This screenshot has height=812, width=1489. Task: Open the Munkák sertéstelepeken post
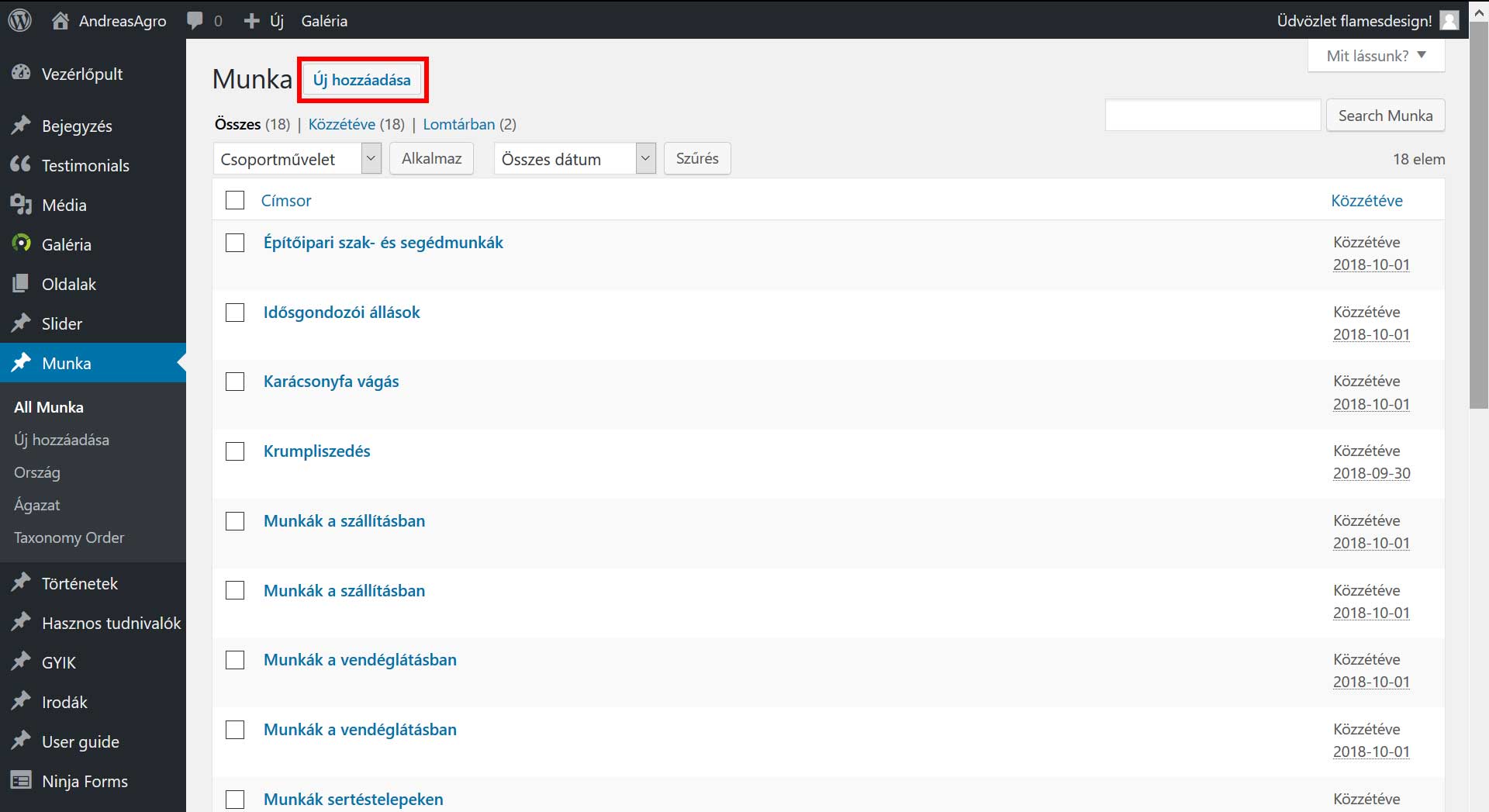353,800
